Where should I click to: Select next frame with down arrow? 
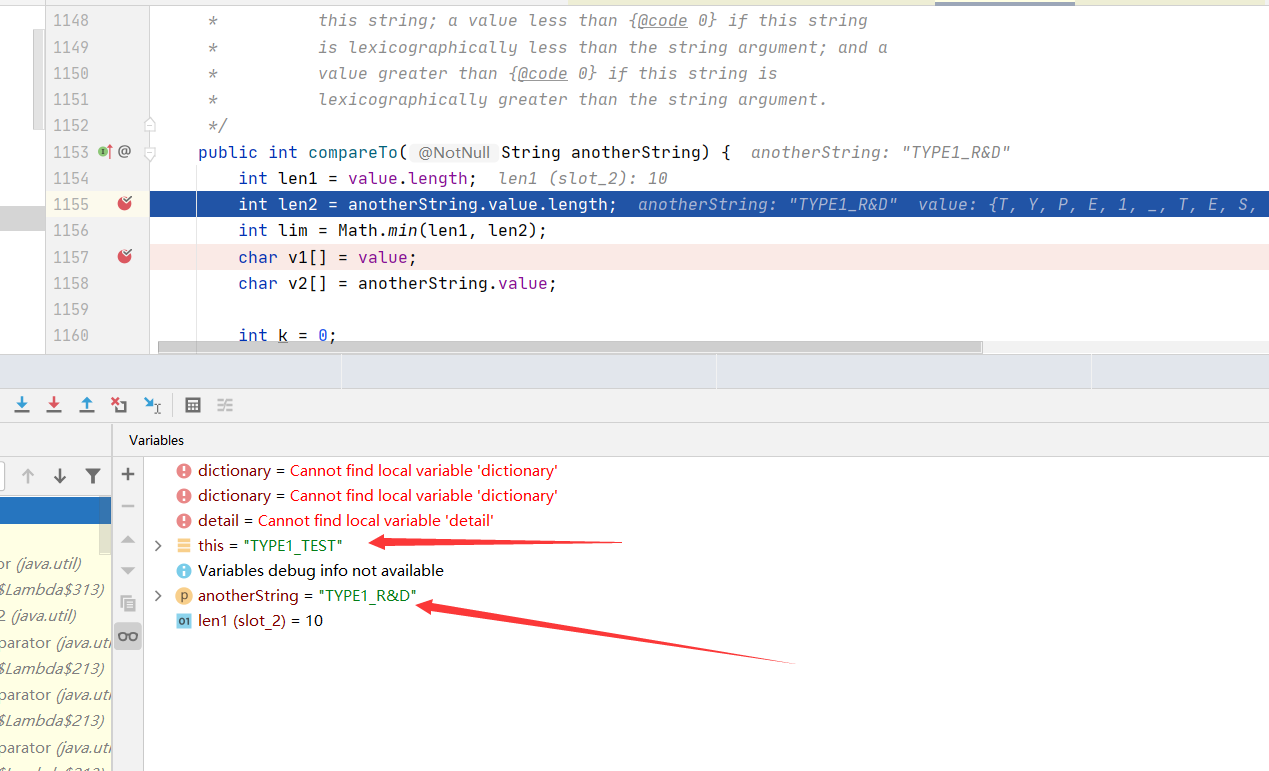tap(60, 476)
